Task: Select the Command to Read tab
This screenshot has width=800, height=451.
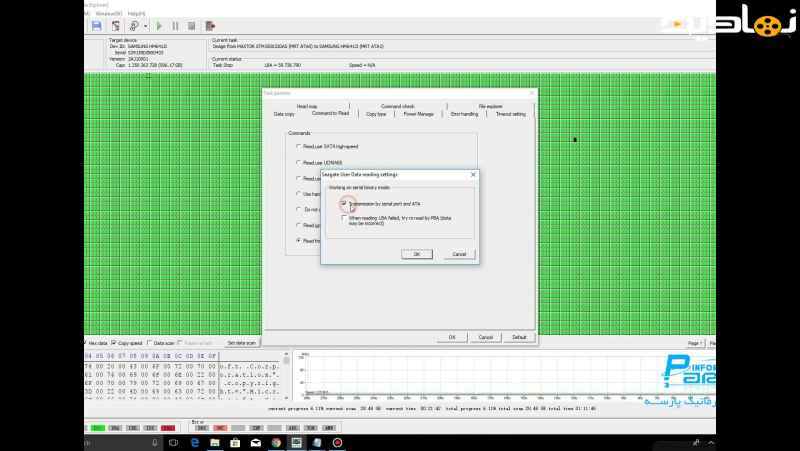Action: (x=331, y=113)
